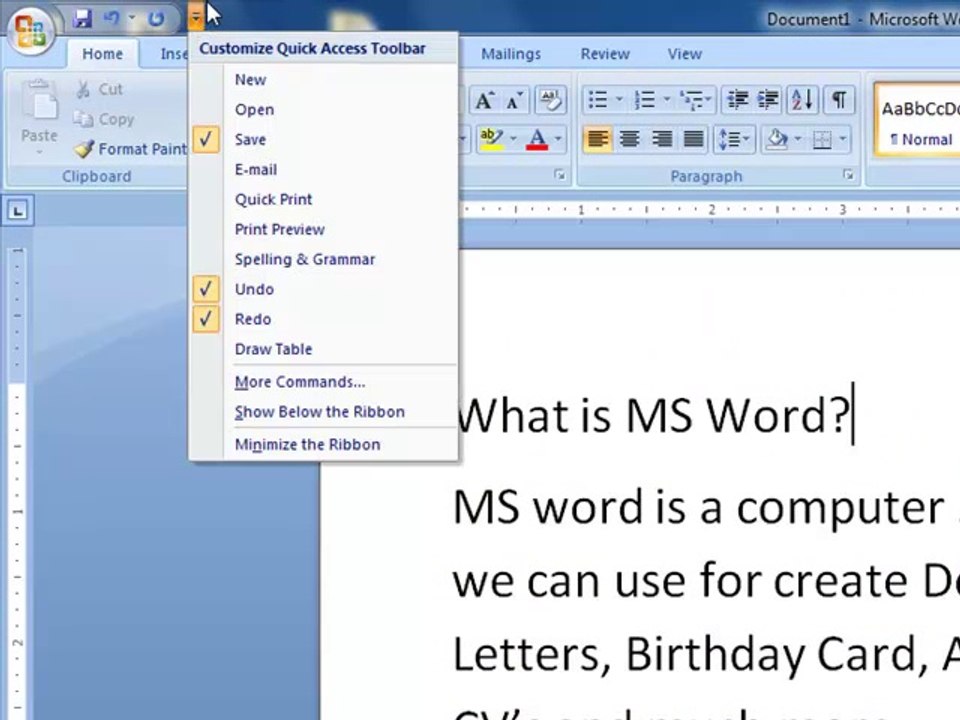Open the Undo history dropdown arrow

pyautogui.click(x=132, y=18)
